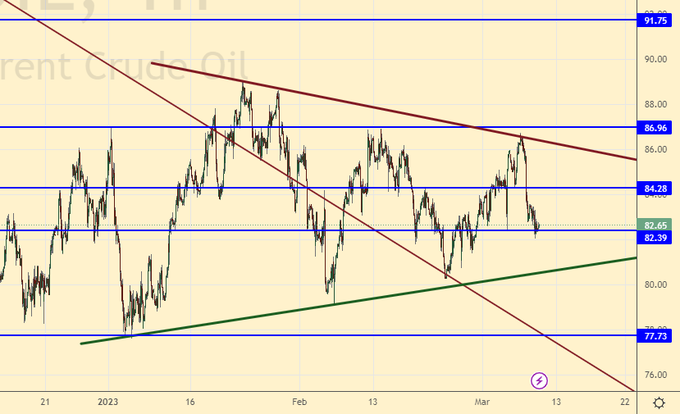Click the 80.00 price scale value
The height and width of the screenshot is (414, 680).
[x=655, y=285]
